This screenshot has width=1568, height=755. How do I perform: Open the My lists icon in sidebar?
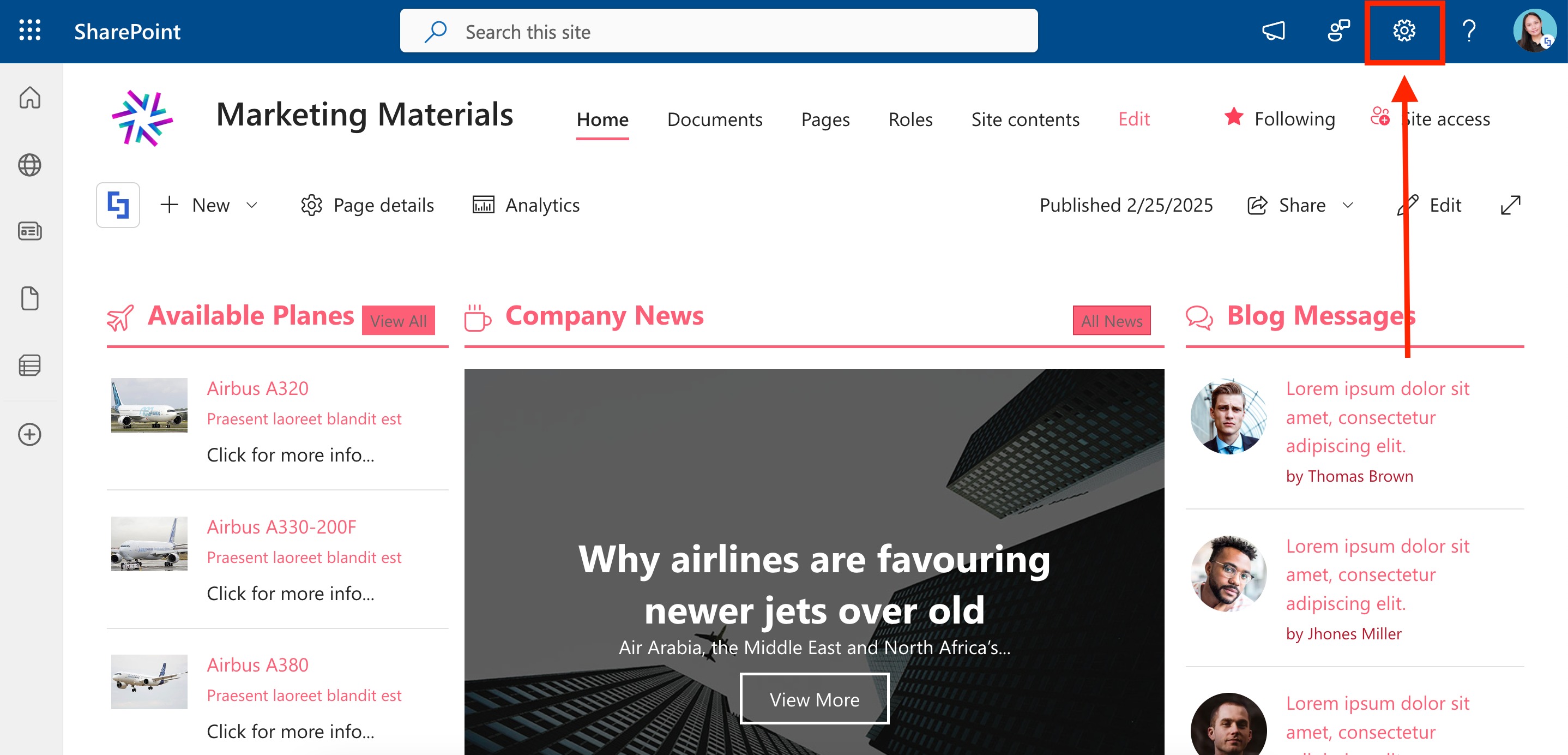click(x=29, y=366)
